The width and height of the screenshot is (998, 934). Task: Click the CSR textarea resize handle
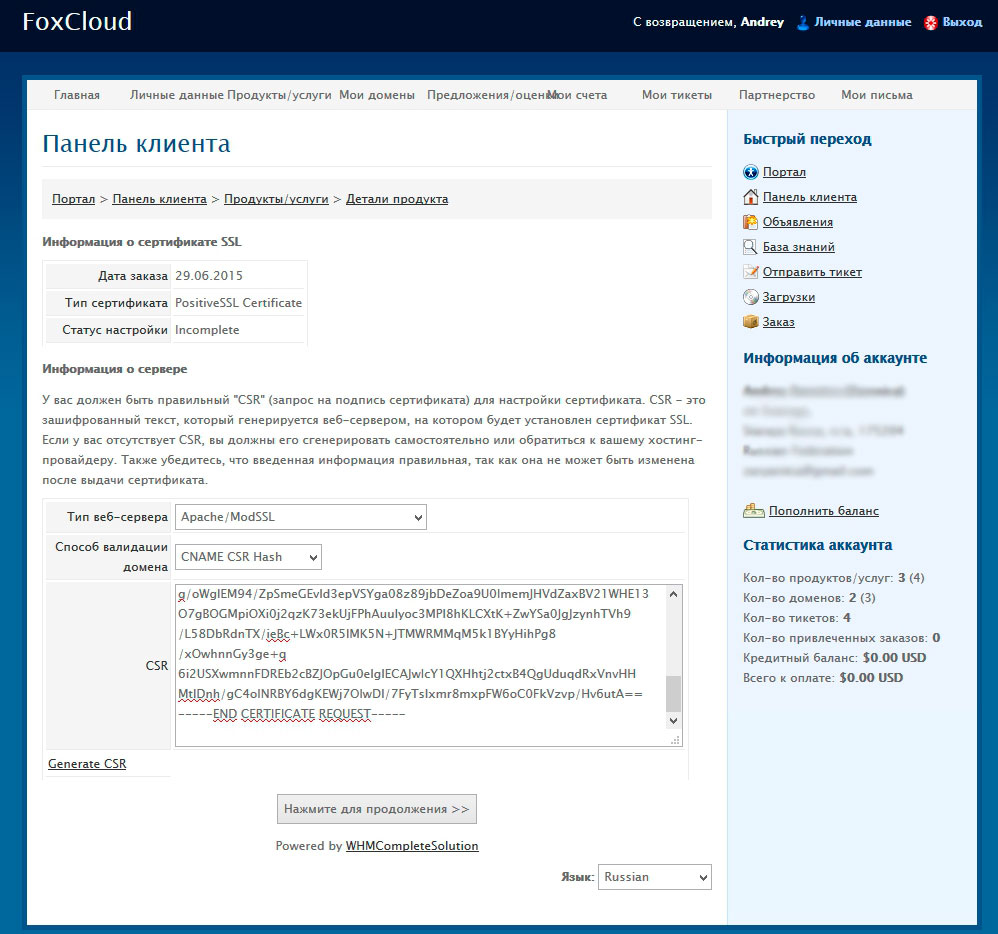[675, 739]
